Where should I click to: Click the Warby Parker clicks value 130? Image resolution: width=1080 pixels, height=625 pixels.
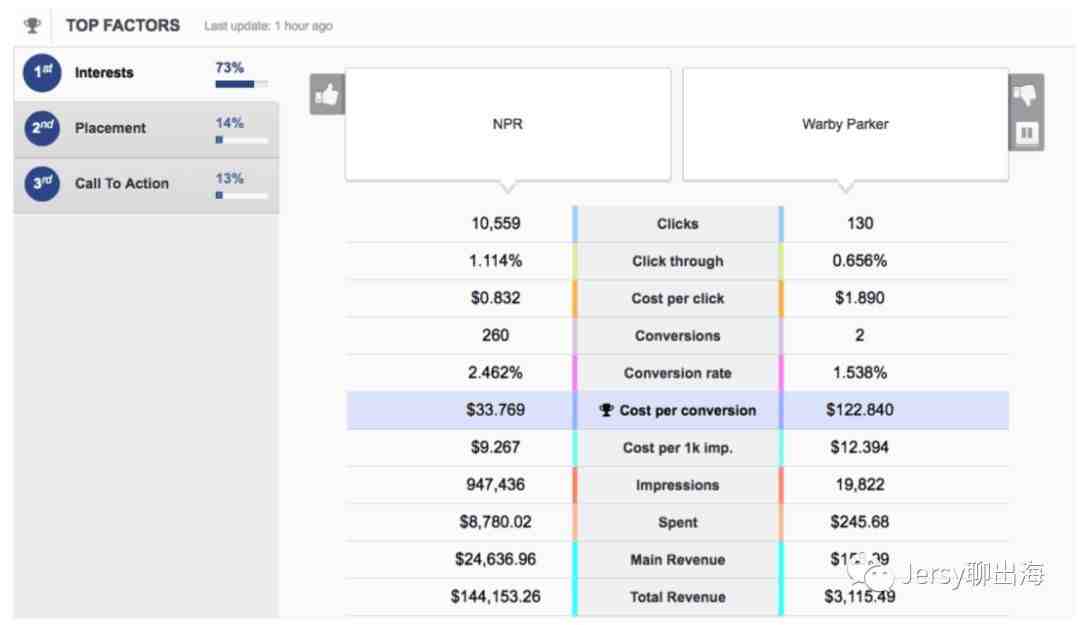[x=860, y=223]
